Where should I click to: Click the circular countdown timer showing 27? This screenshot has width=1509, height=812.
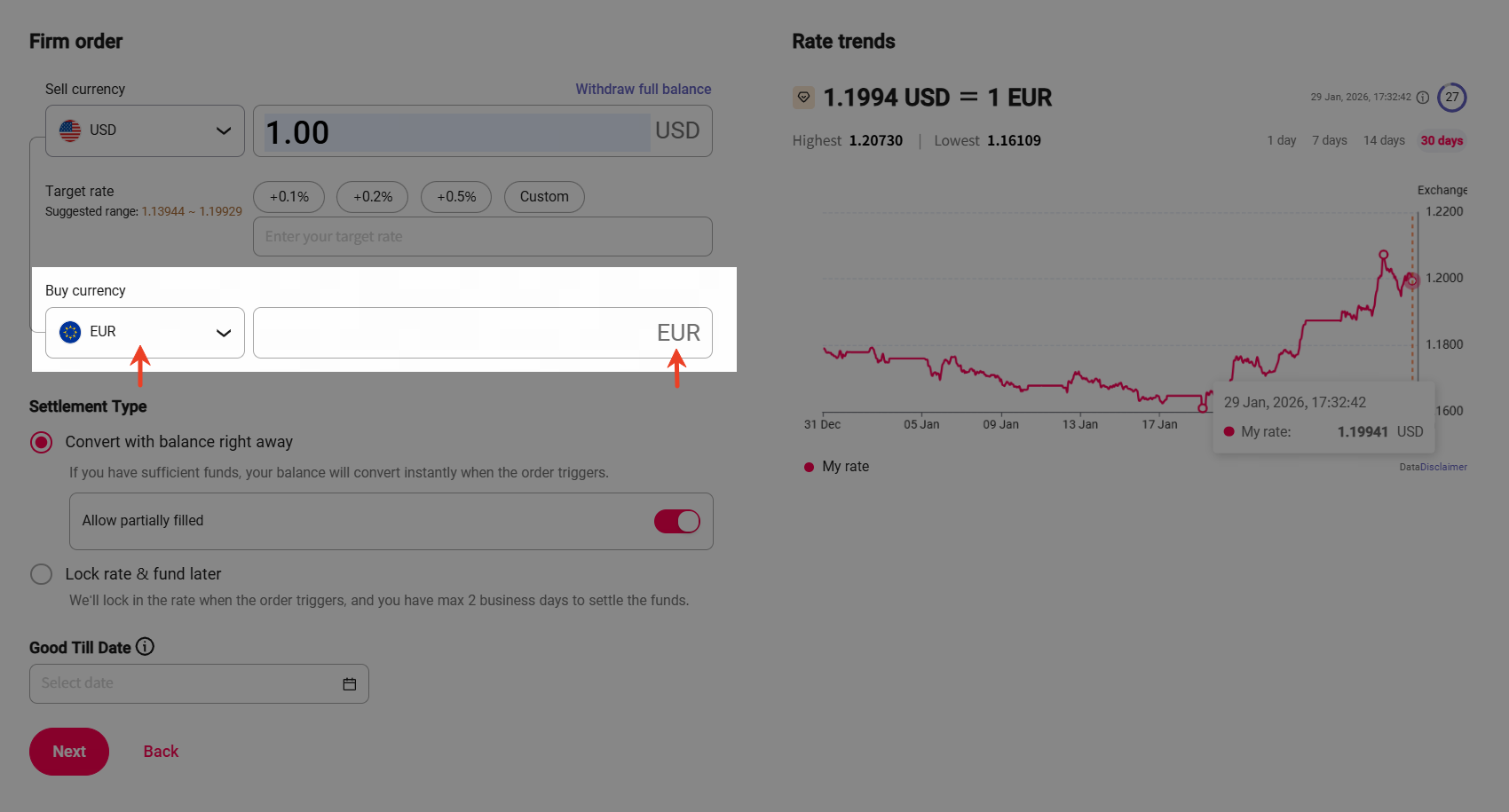tap(1451, 98)
